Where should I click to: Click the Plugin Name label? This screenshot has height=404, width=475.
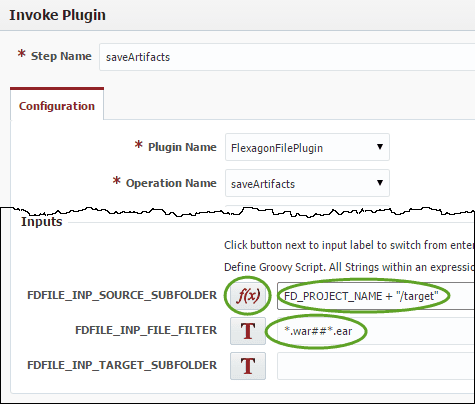[182, 147]
